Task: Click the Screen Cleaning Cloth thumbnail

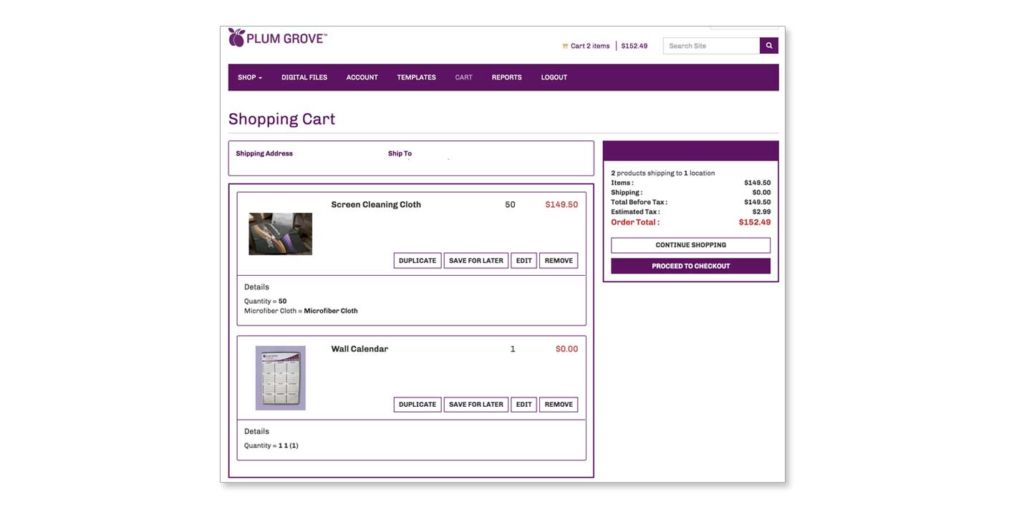Action: [x=280, y=234]
